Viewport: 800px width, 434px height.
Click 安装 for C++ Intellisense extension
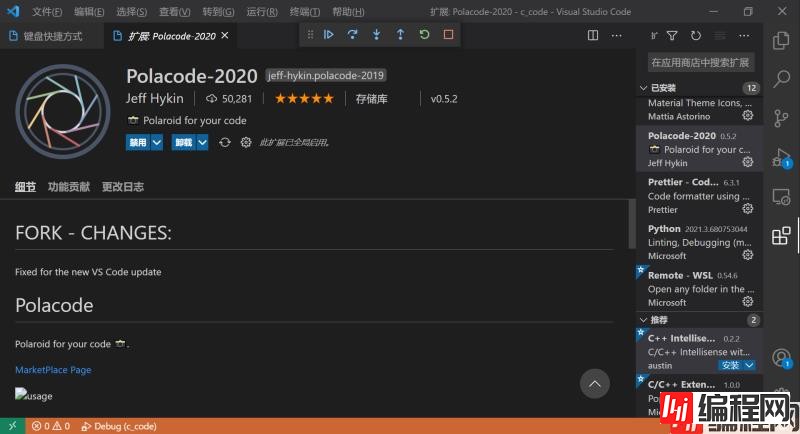(730, 365)
